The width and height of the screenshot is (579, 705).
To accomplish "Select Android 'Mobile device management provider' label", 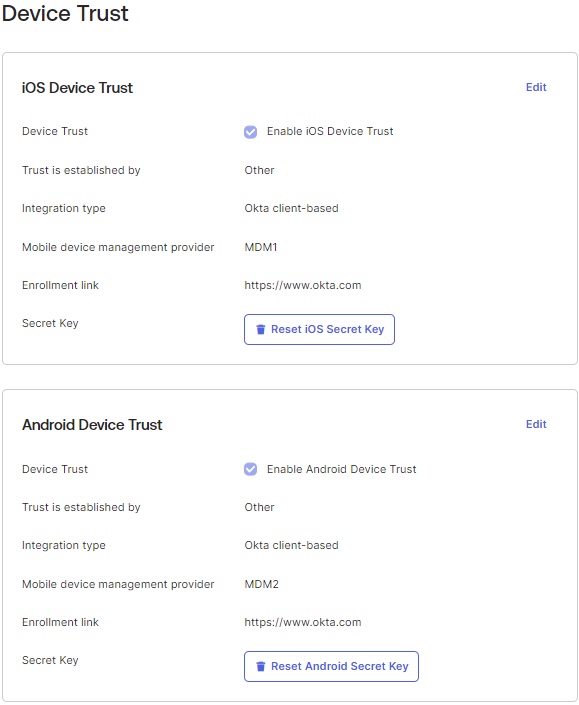I will click(x=118, y=584).
